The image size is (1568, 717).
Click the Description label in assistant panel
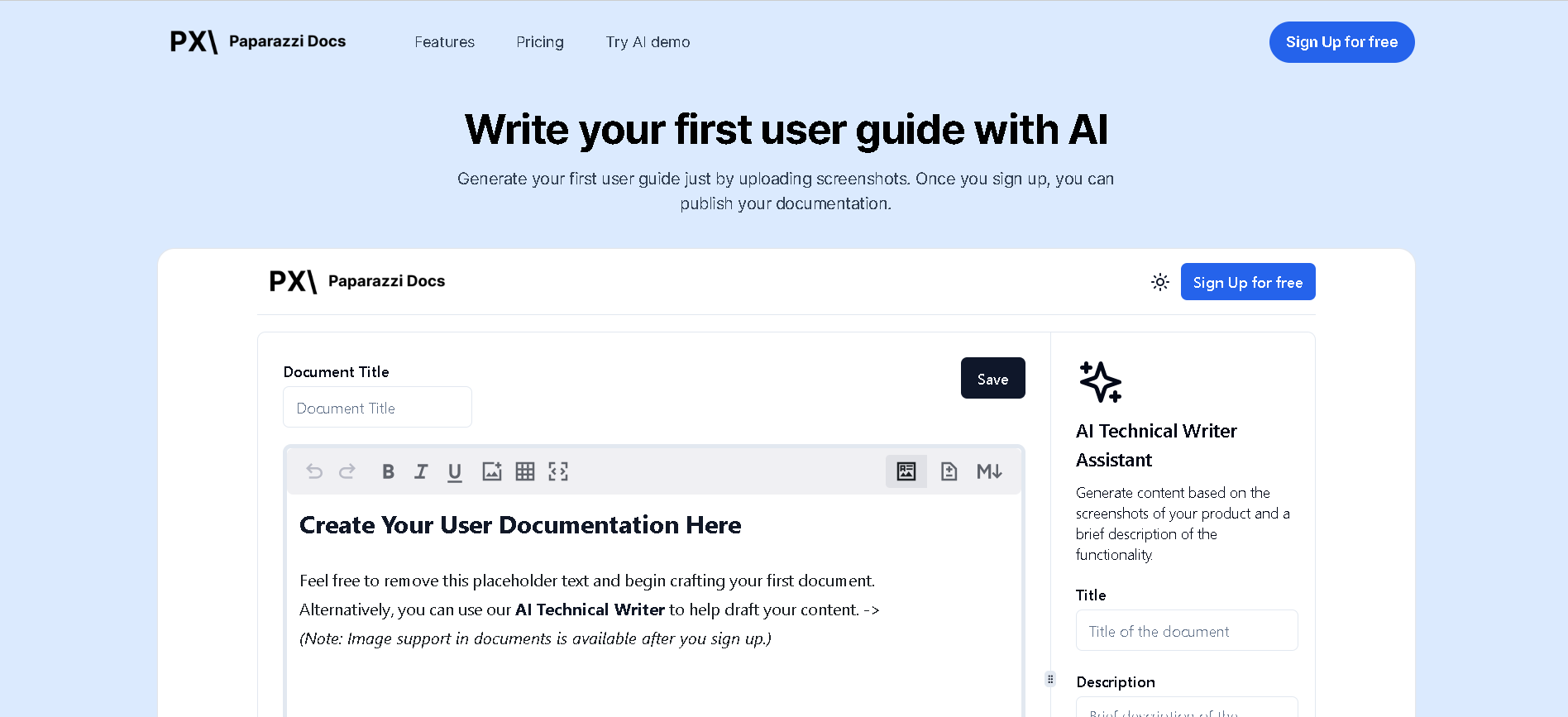(x=1116, y=682)
